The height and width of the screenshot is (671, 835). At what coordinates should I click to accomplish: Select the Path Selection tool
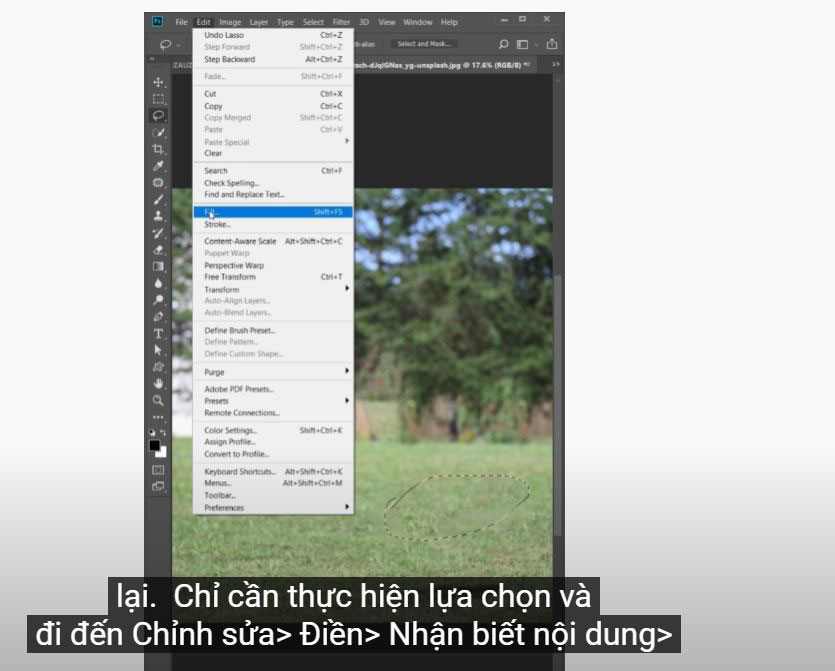point(158,350)
